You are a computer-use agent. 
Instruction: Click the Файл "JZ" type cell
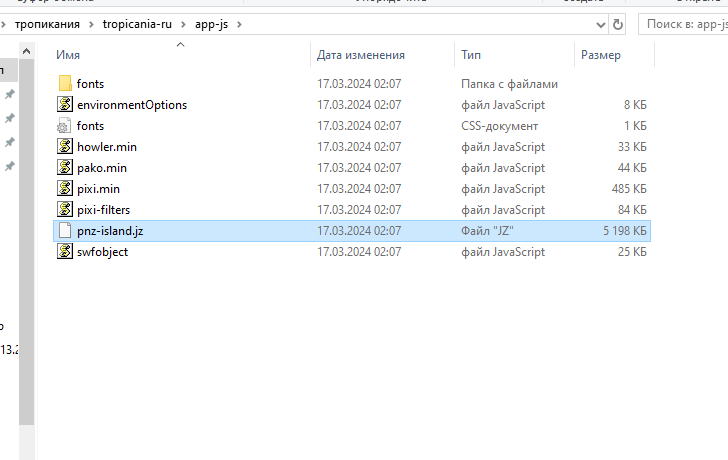click(x=487, y=231)
